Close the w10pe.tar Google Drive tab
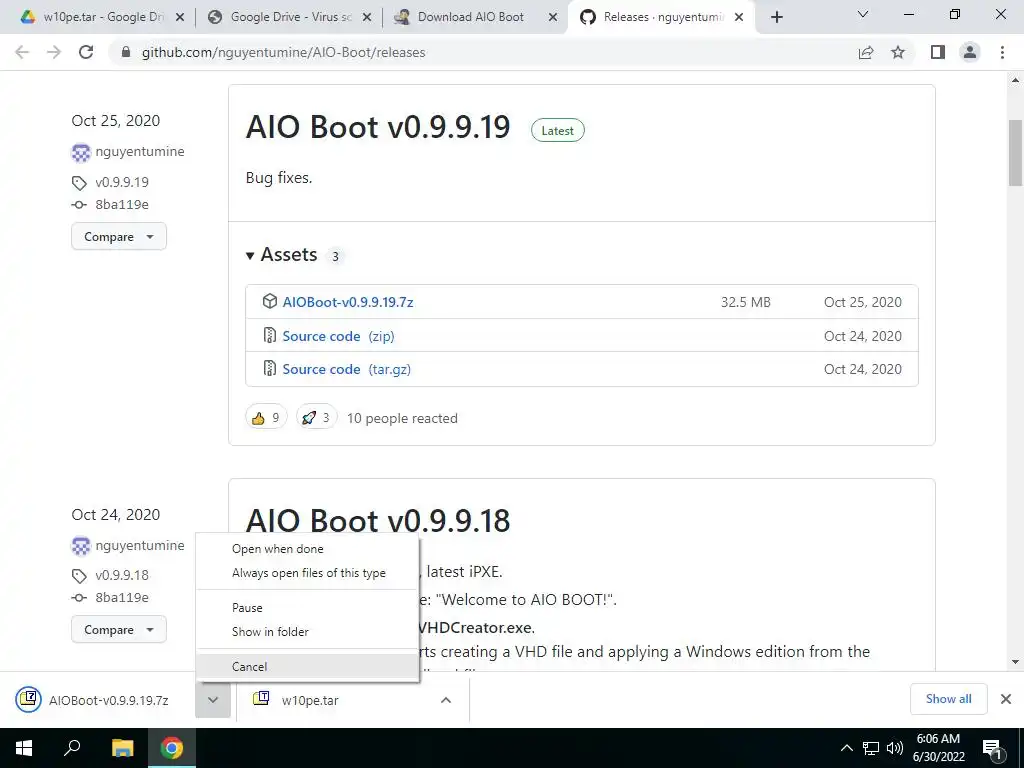The height and width of the screenshot is (768, 1024). click(180, 17)
